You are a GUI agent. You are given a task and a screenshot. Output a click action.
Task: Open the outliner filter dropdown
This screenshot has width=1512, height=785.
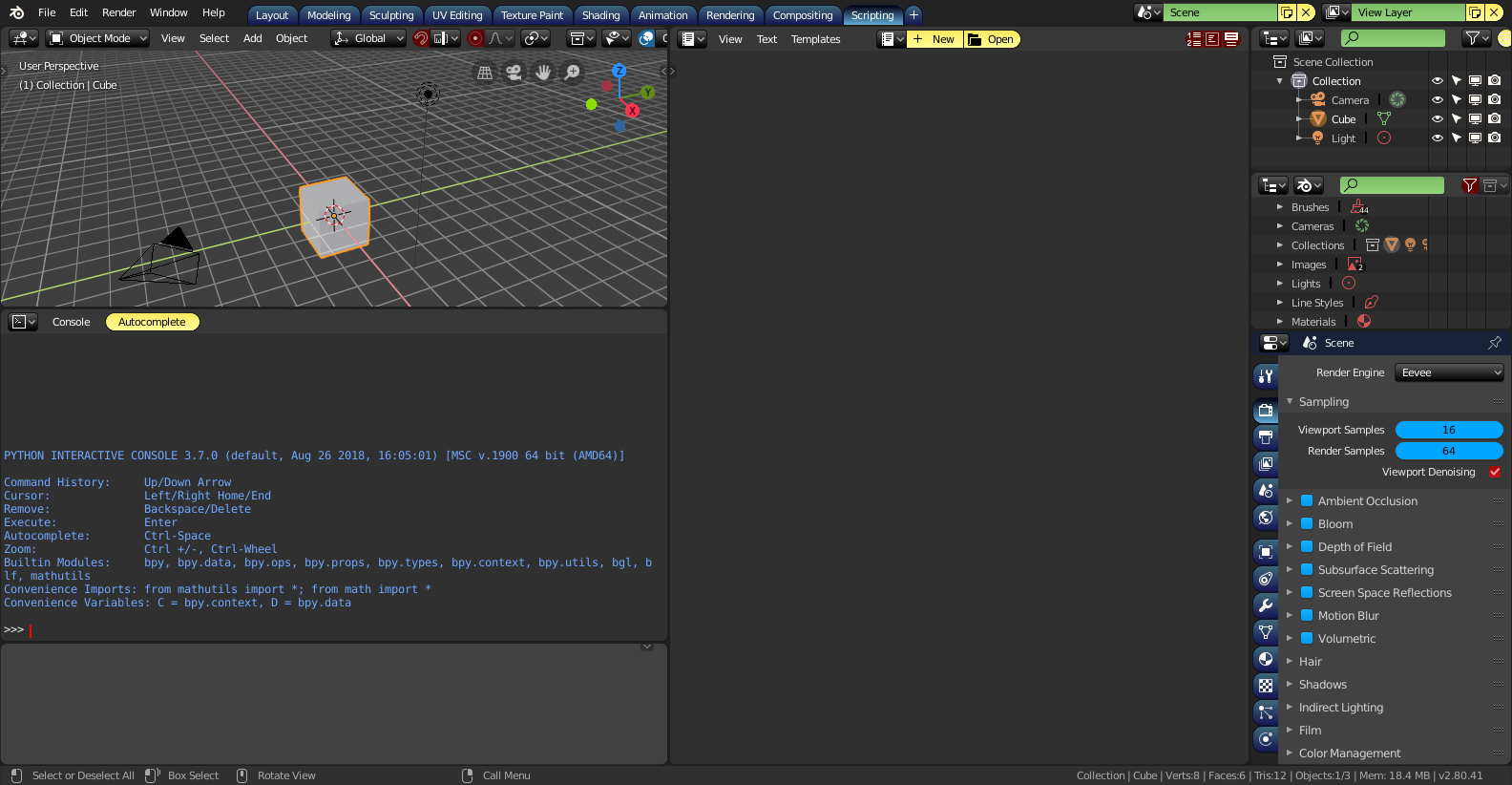click(1477, 38)
